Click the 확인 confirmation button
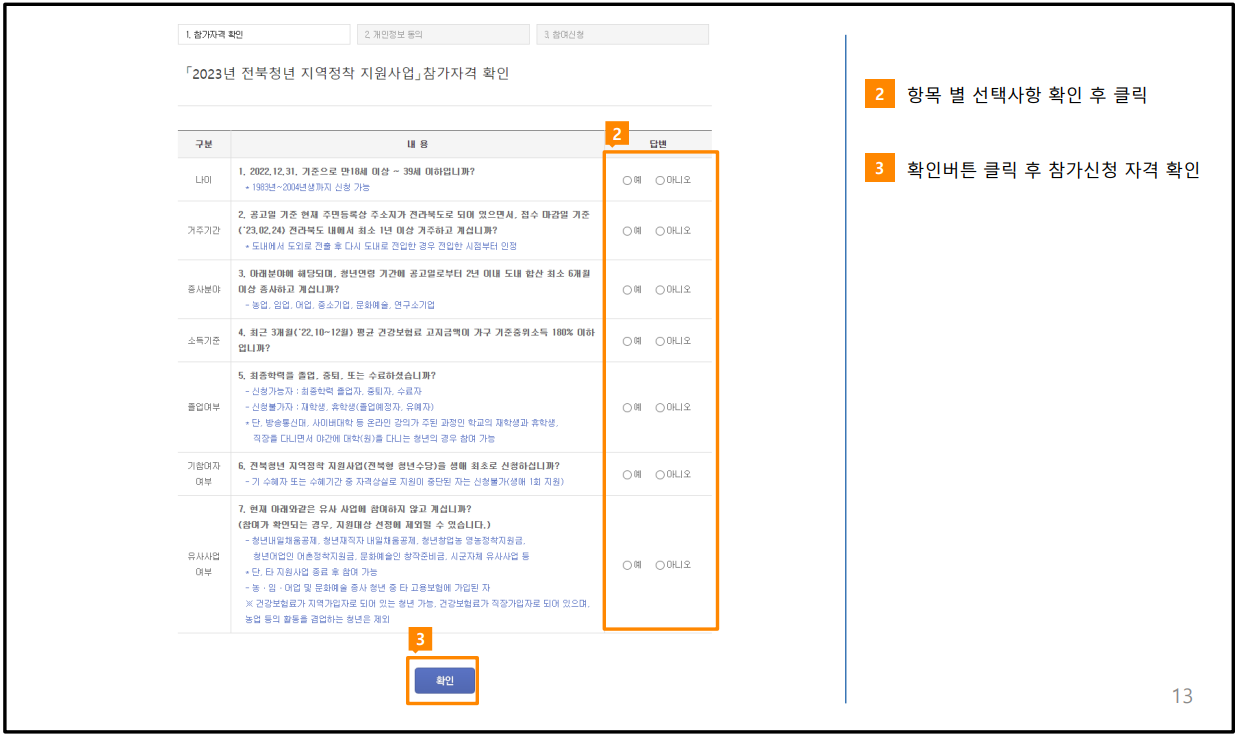 (x=443, y=679)
